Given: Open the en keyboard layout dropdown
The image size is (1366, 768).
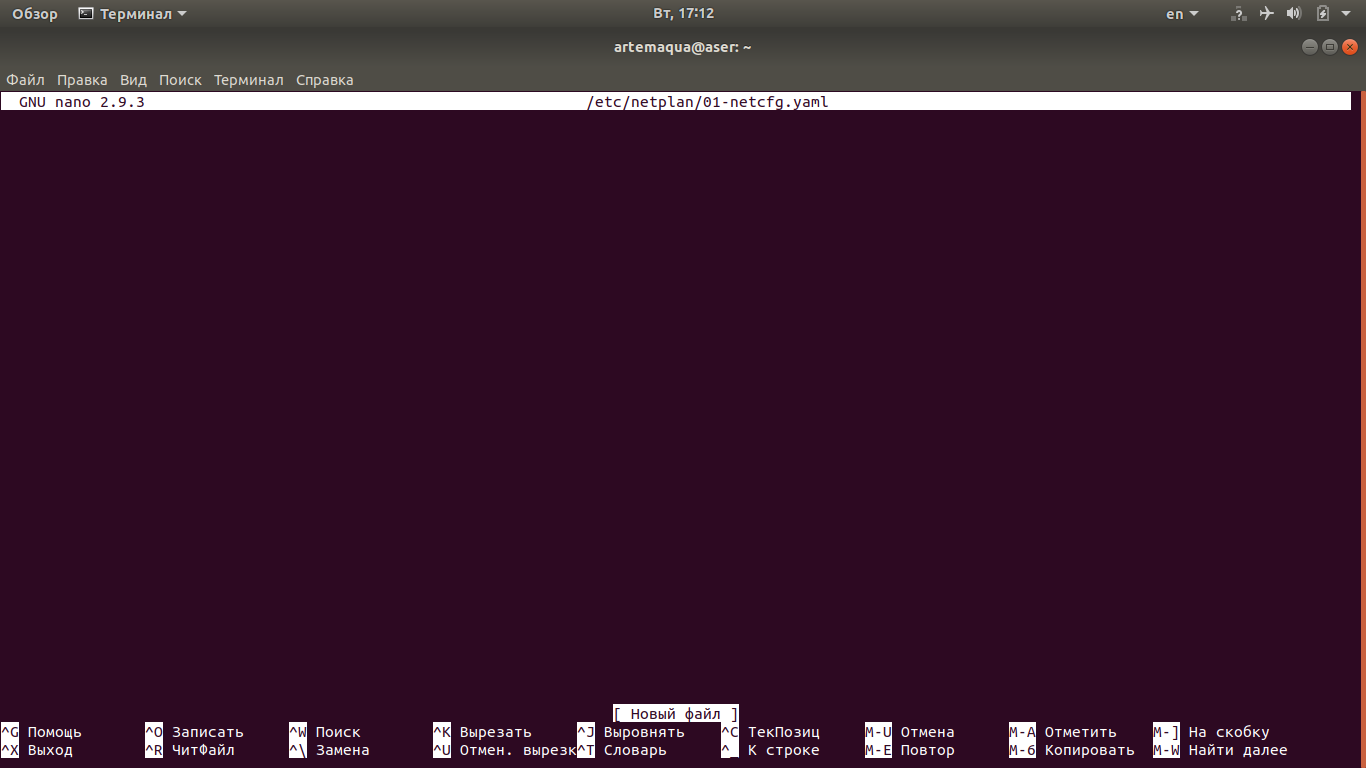Looking at the screenshot, I should point(1181,14).
